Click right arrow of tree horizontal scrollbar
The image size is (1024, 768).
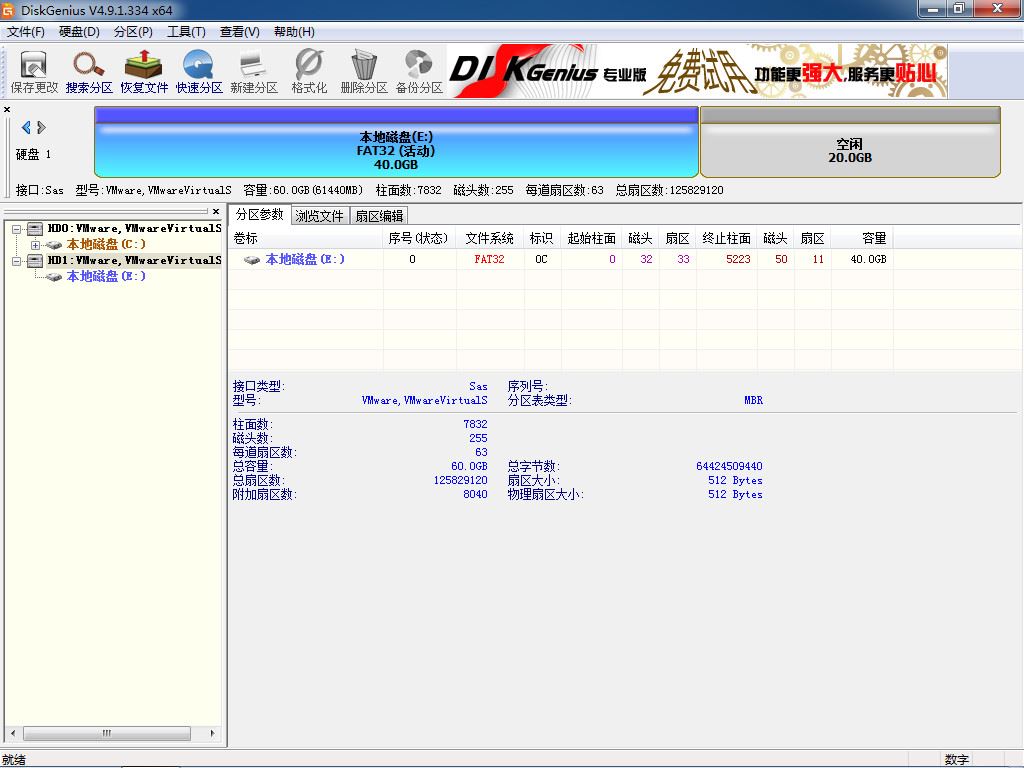tap(212, 733)
